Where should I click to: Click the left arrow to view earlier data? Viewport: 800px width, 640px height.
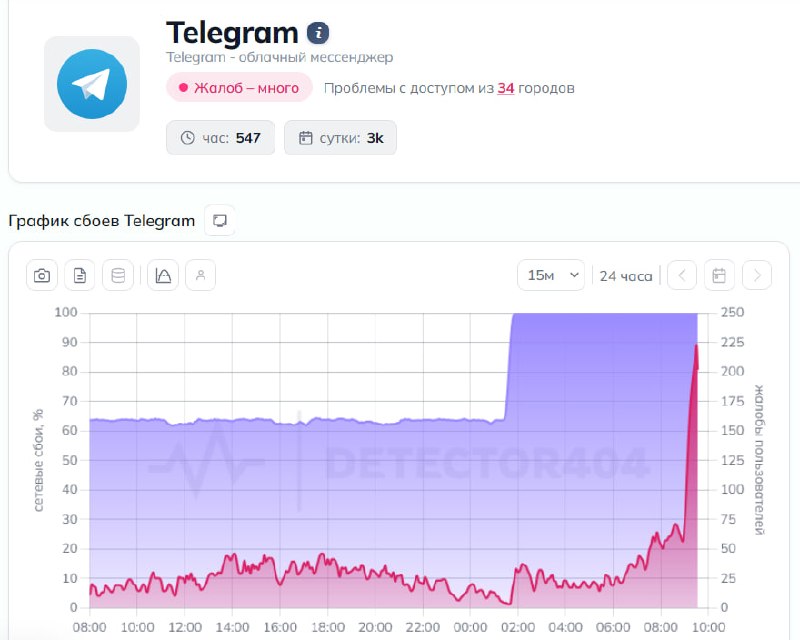pos(683,275)
